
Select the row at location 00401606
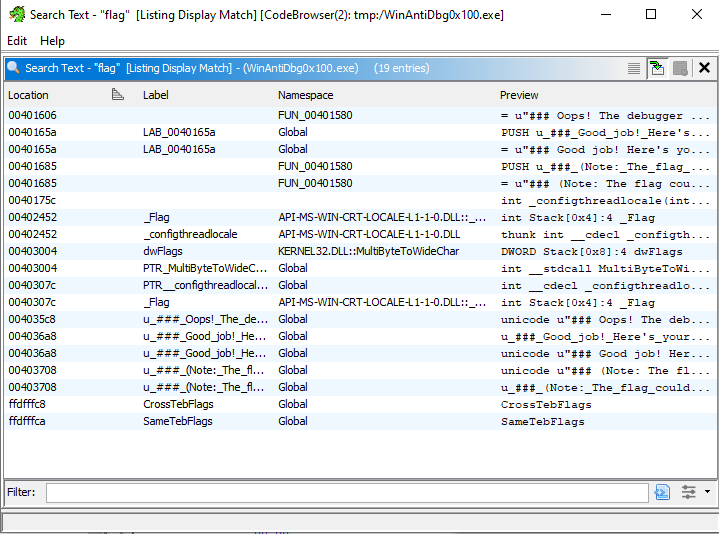coord(360,115)
